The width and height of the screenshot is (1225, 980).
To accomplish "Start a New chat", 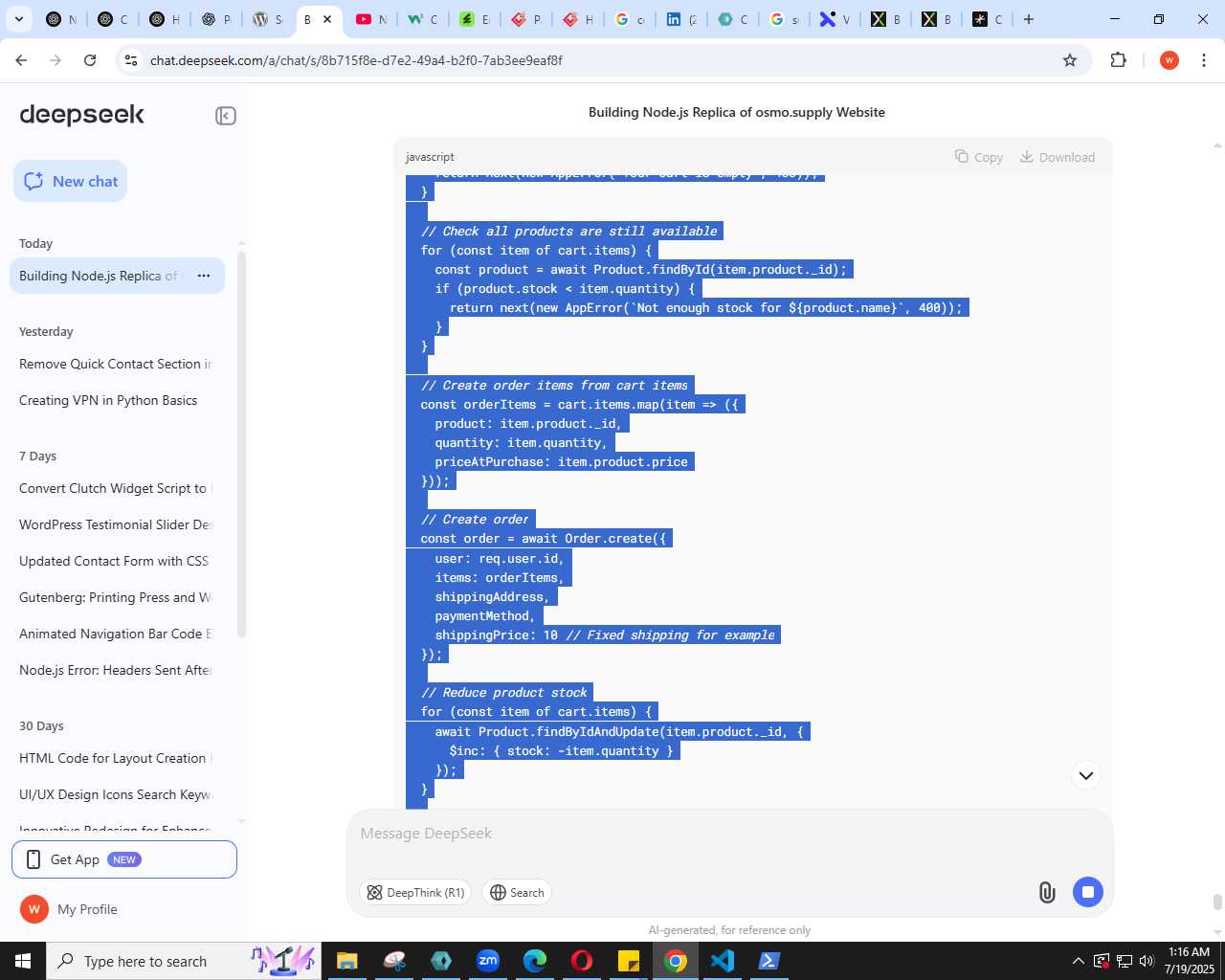I will pos(71,181).
